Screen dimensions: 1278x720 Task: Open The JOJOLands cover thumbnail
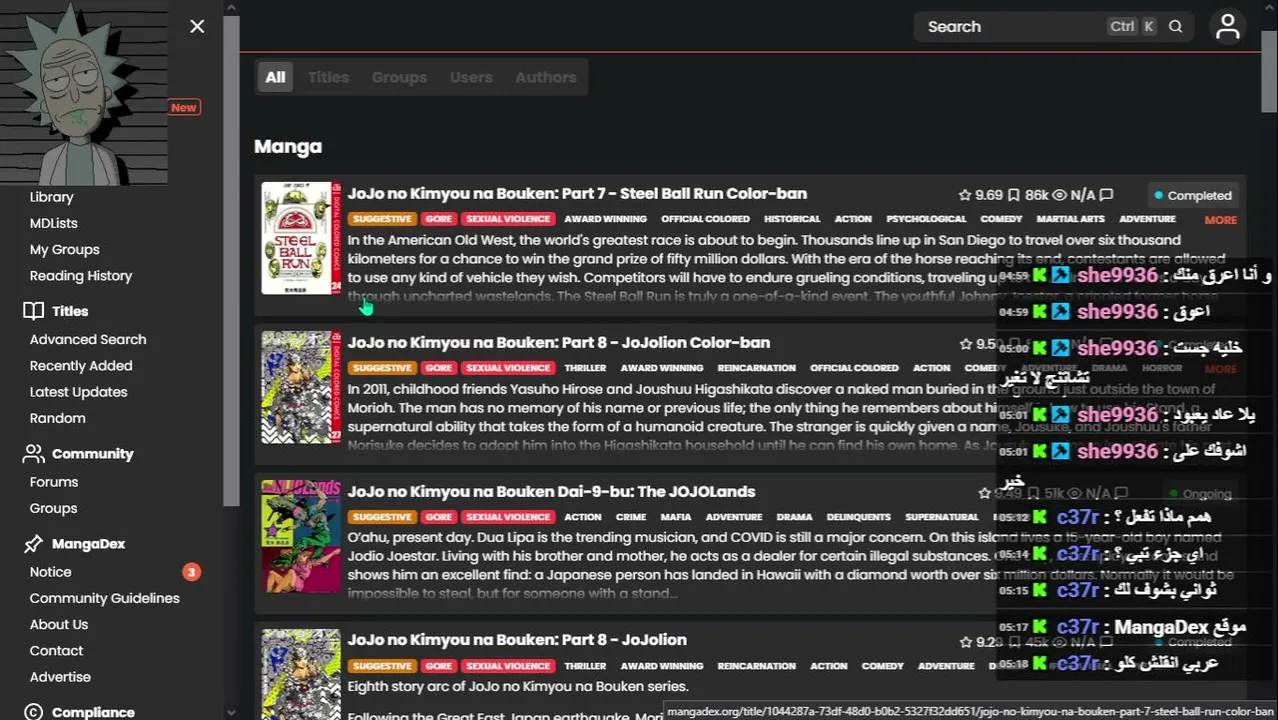point(301,537)
